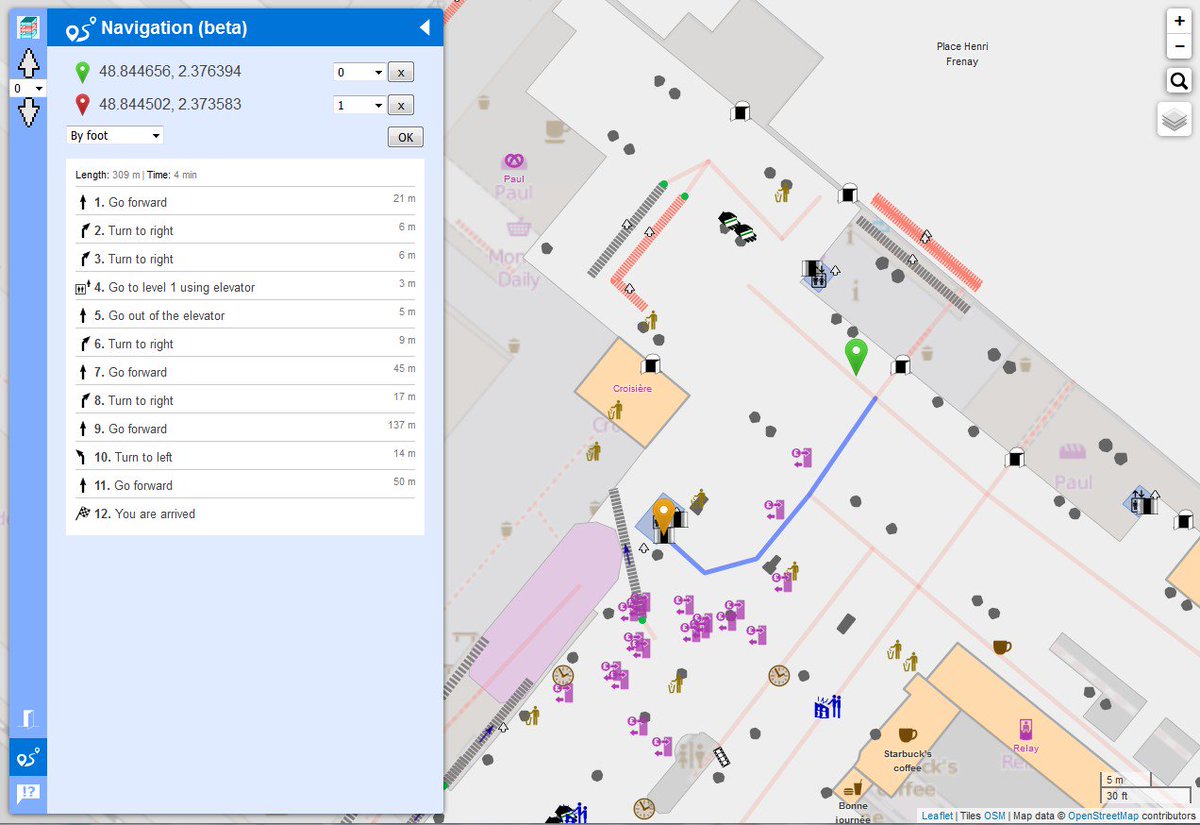Click the building levels icon in sidebar
The height and width of the screenshot is (825, 1200).
[28, 28]
